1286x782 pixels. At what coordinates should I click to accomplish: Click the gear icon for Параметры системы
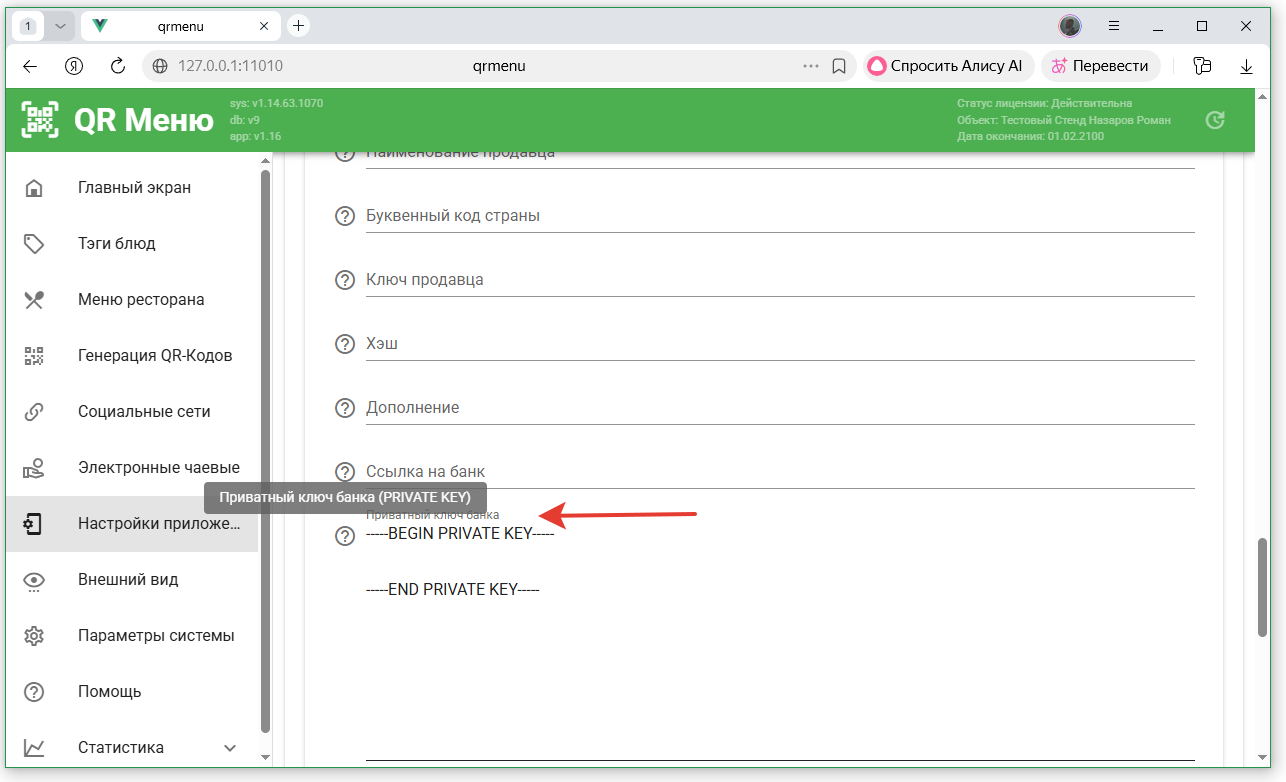34,636
